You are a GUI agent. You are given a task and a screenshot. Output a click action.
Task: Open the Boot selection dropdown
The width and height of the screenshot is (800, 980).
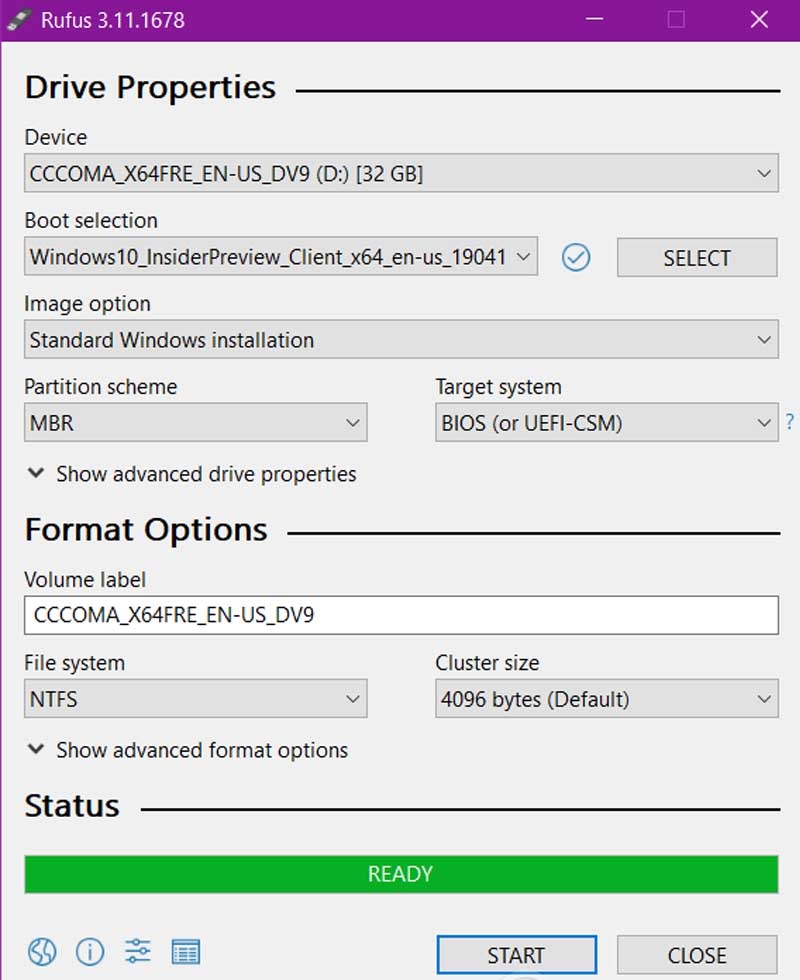tap(281, 256)
